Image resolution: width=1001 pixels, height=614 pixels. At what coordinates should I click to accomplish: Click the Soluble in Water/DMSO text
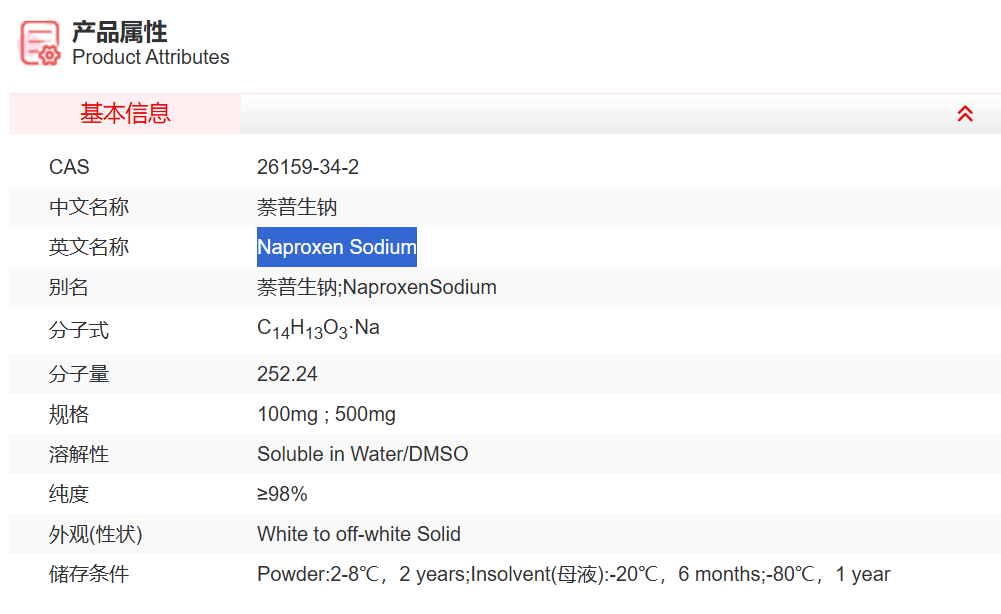click(362, 454)
